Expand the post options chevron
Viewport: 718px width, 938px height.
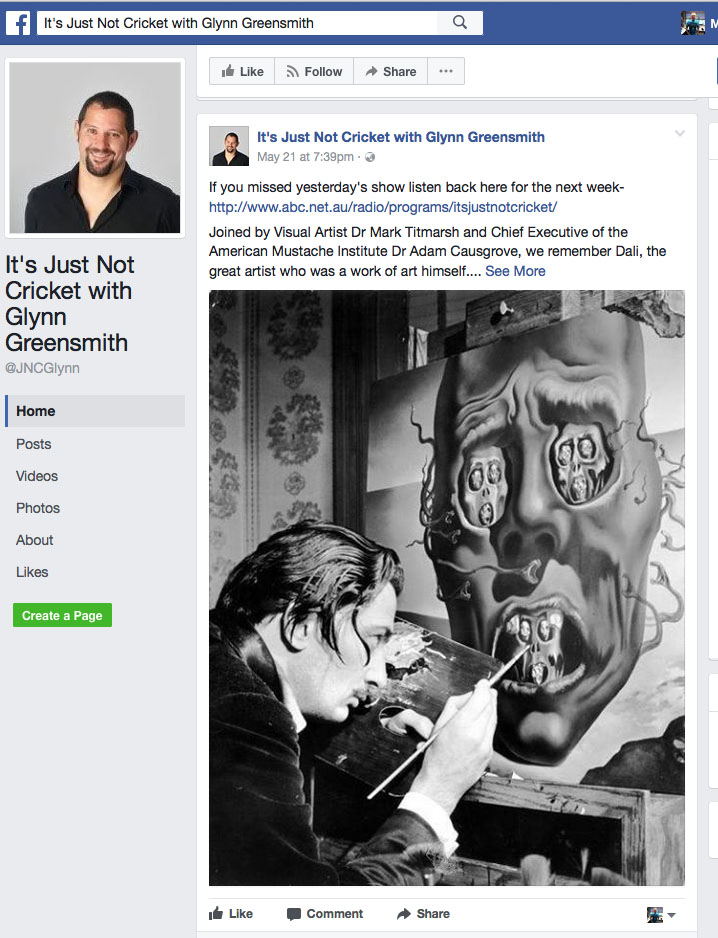(680, 133)
